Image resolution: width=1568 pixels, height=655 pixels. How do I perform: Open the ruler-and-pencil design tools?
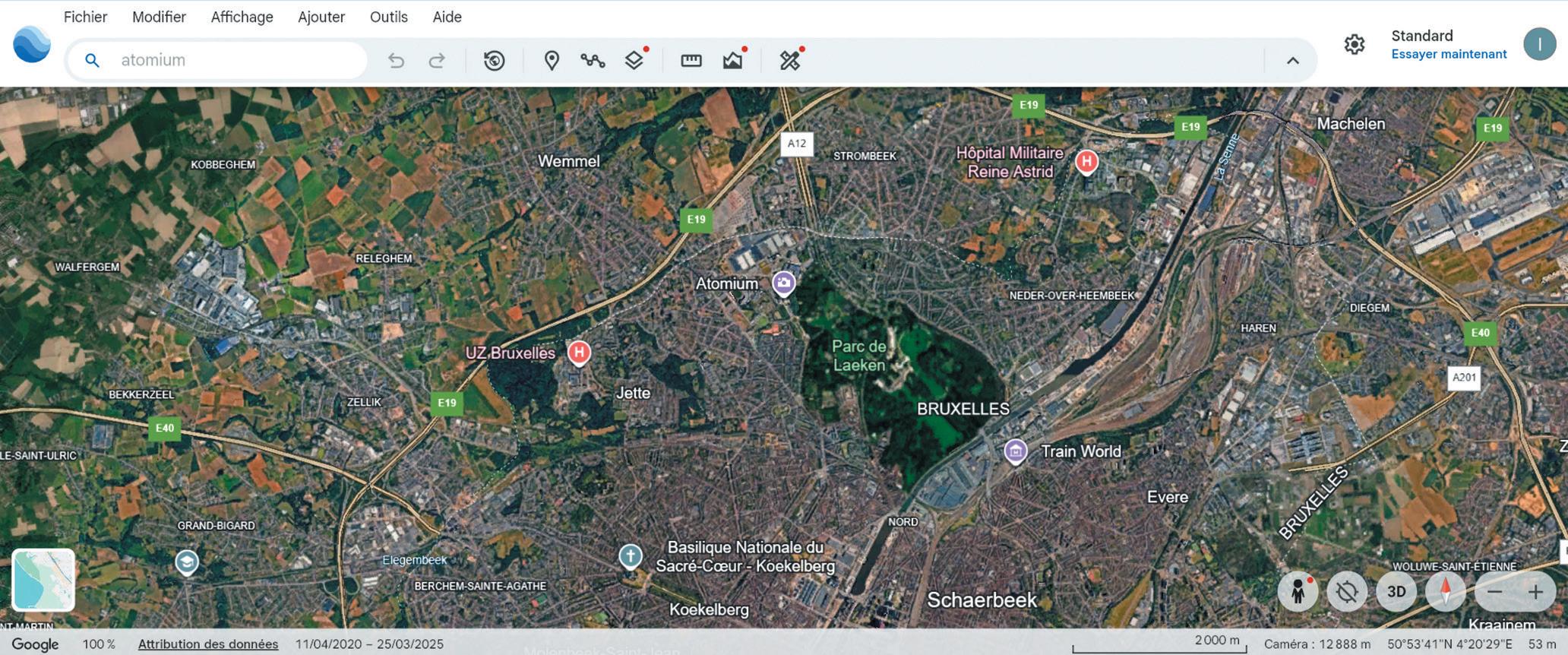click(790, 60)
